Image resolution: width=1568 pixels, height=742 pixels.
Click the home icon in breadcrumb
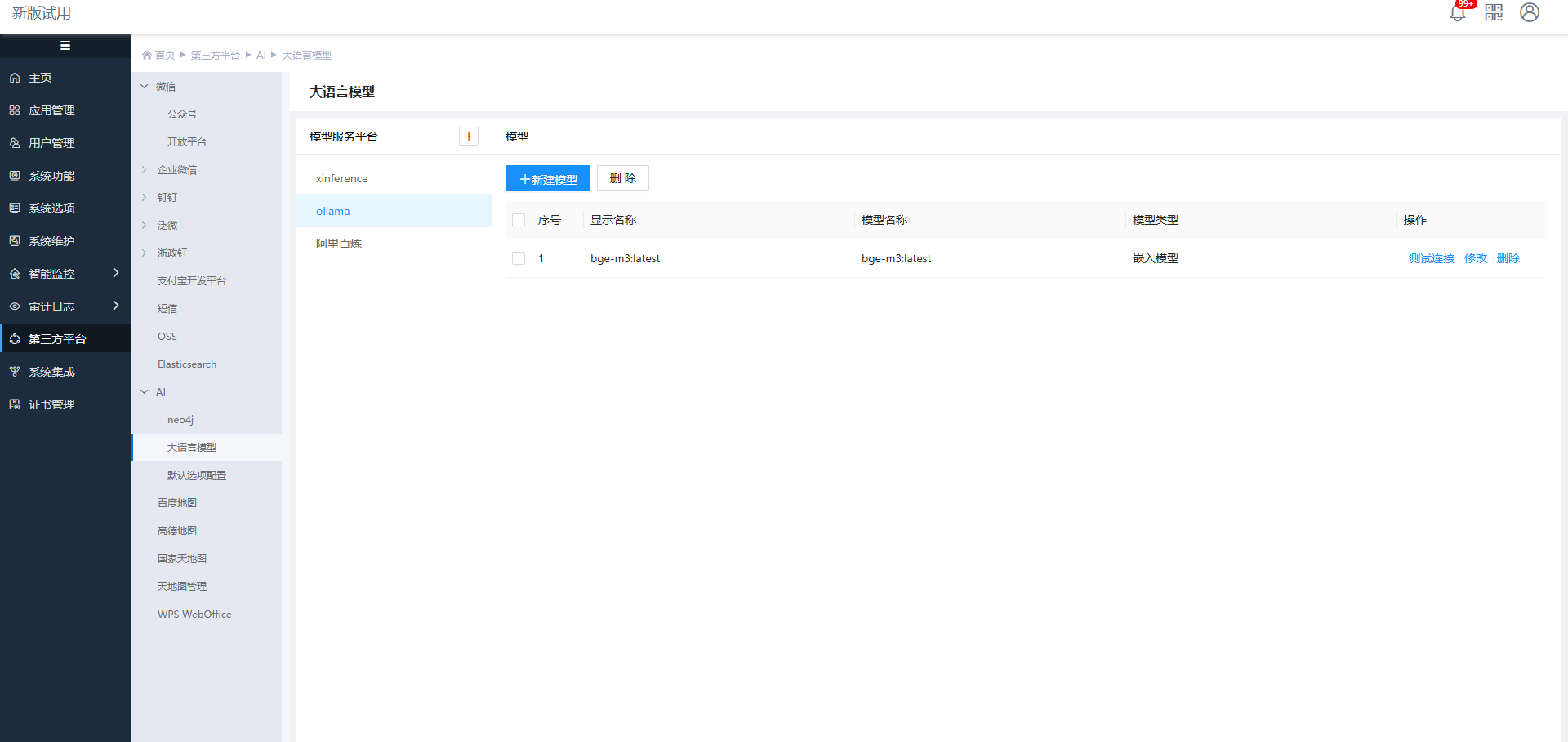coord(147,56)
